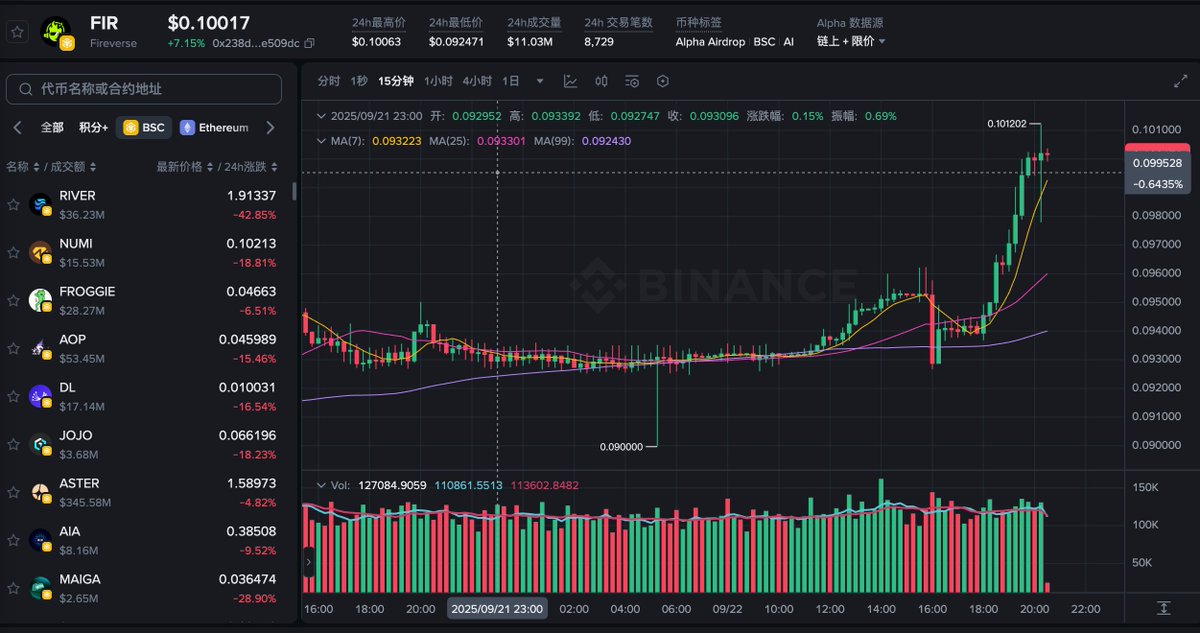
Task: Select the 积分+ tab
Action: click(x=94, y=128)
